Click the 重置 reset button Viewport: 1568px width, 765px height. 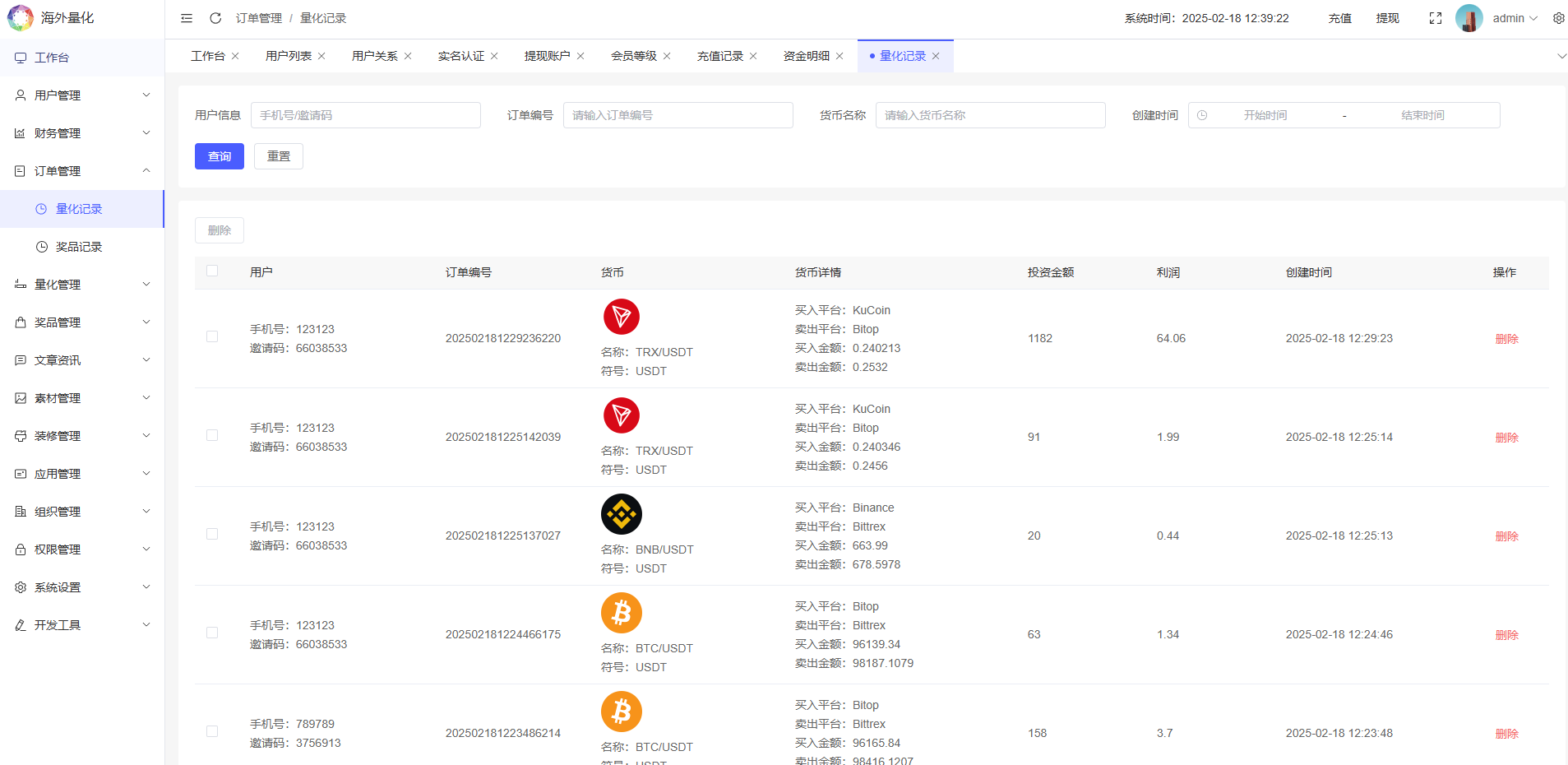tap(278, 155)
